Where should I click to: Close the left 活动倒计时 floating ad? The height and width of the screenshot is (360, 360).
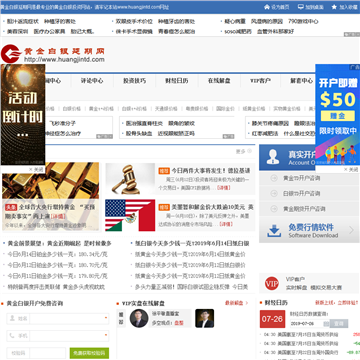[x=36, y=169]
